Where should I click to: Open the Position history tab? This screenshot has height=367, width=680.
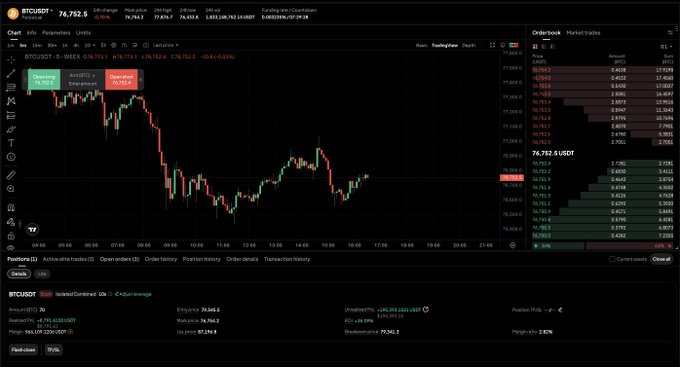202,259
